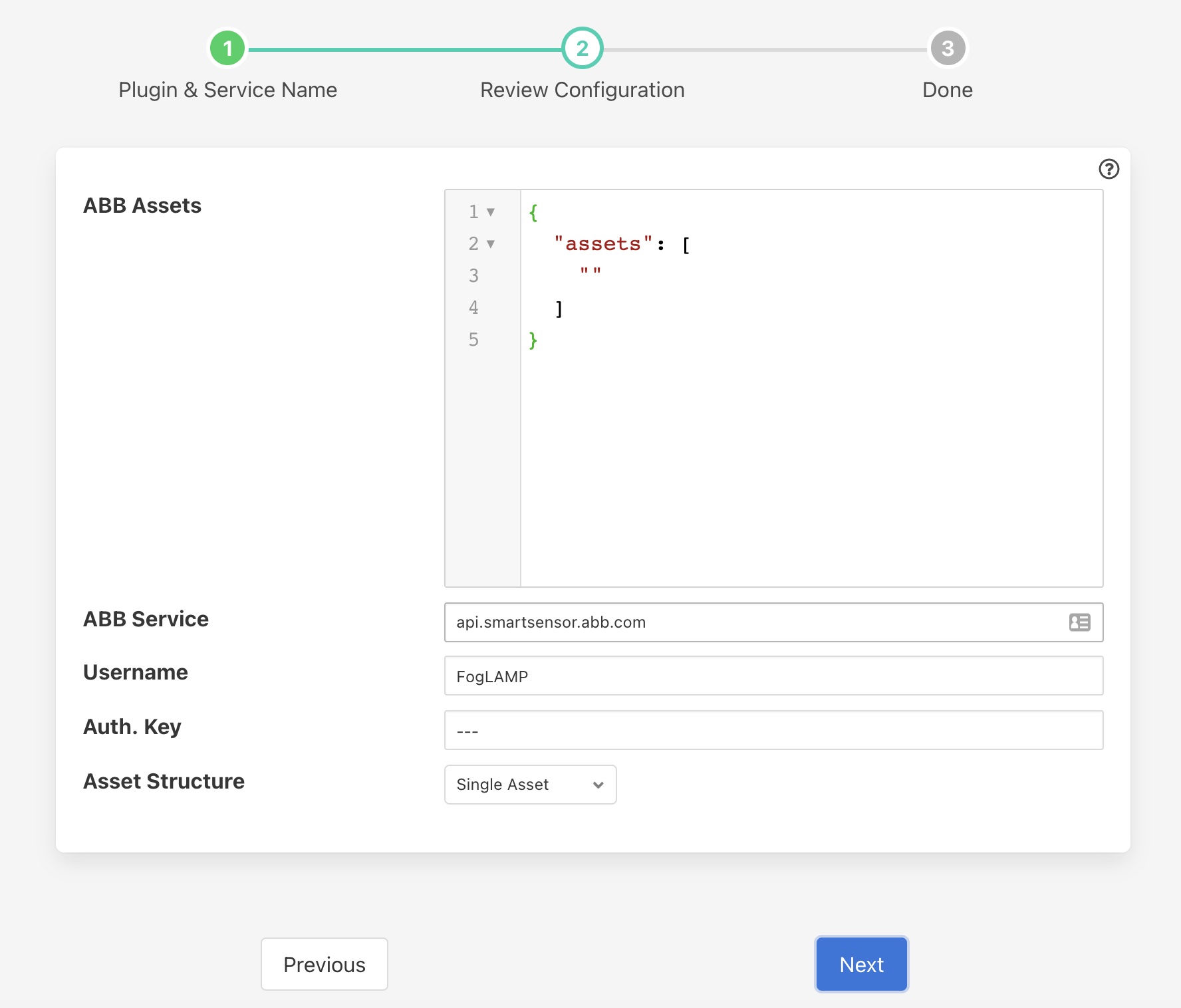Open the help question mark icon

tap(1109, 169)
